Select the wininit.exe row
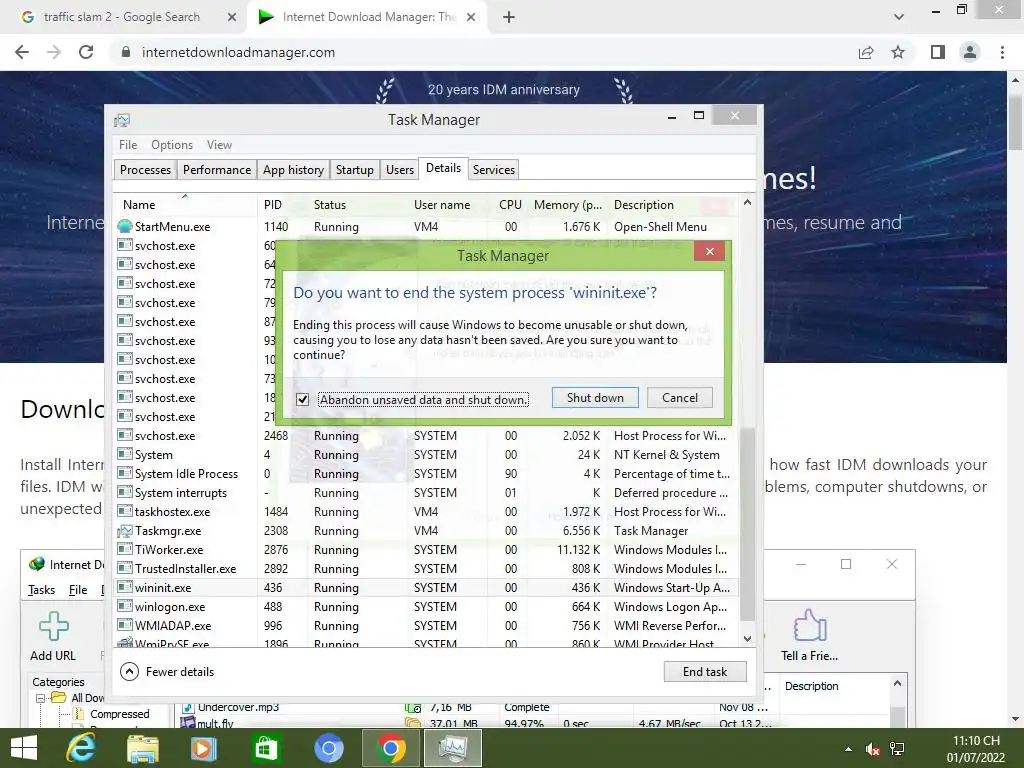1024x768 pixels. coord(426,588)
